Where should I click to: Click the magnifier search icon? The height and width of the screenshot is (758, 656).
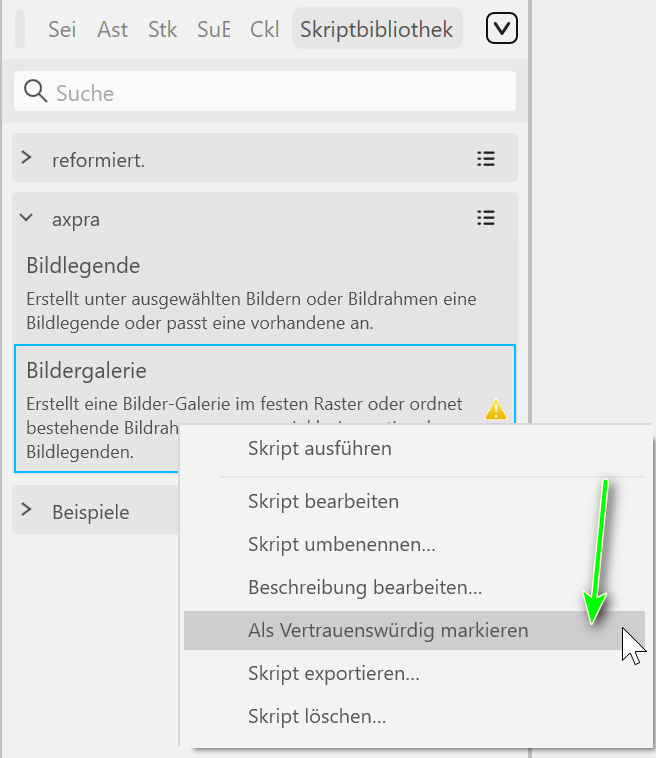click(x=35, y=91)
